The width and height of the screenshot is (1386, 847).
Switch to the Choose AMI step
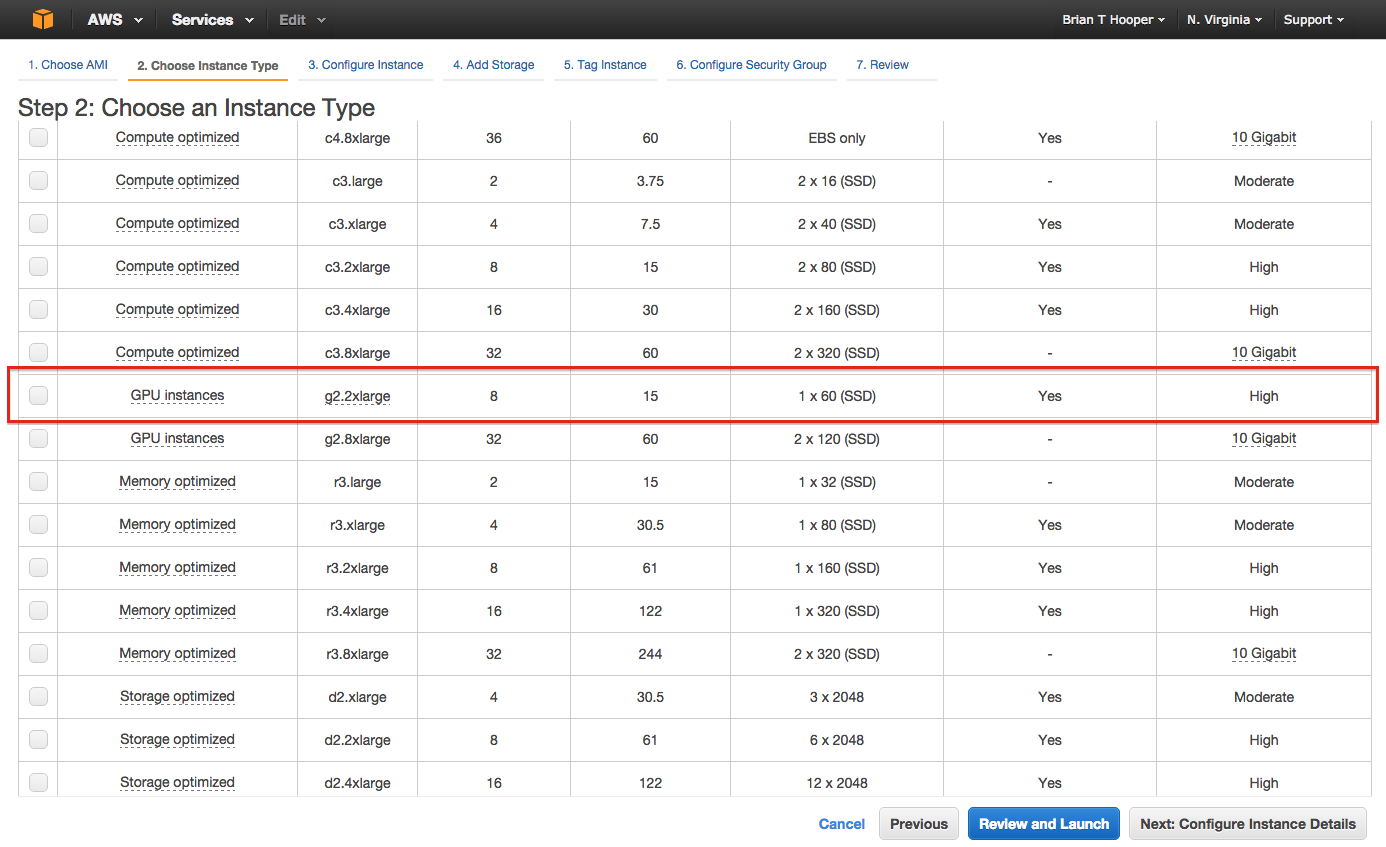click(67, 64)
